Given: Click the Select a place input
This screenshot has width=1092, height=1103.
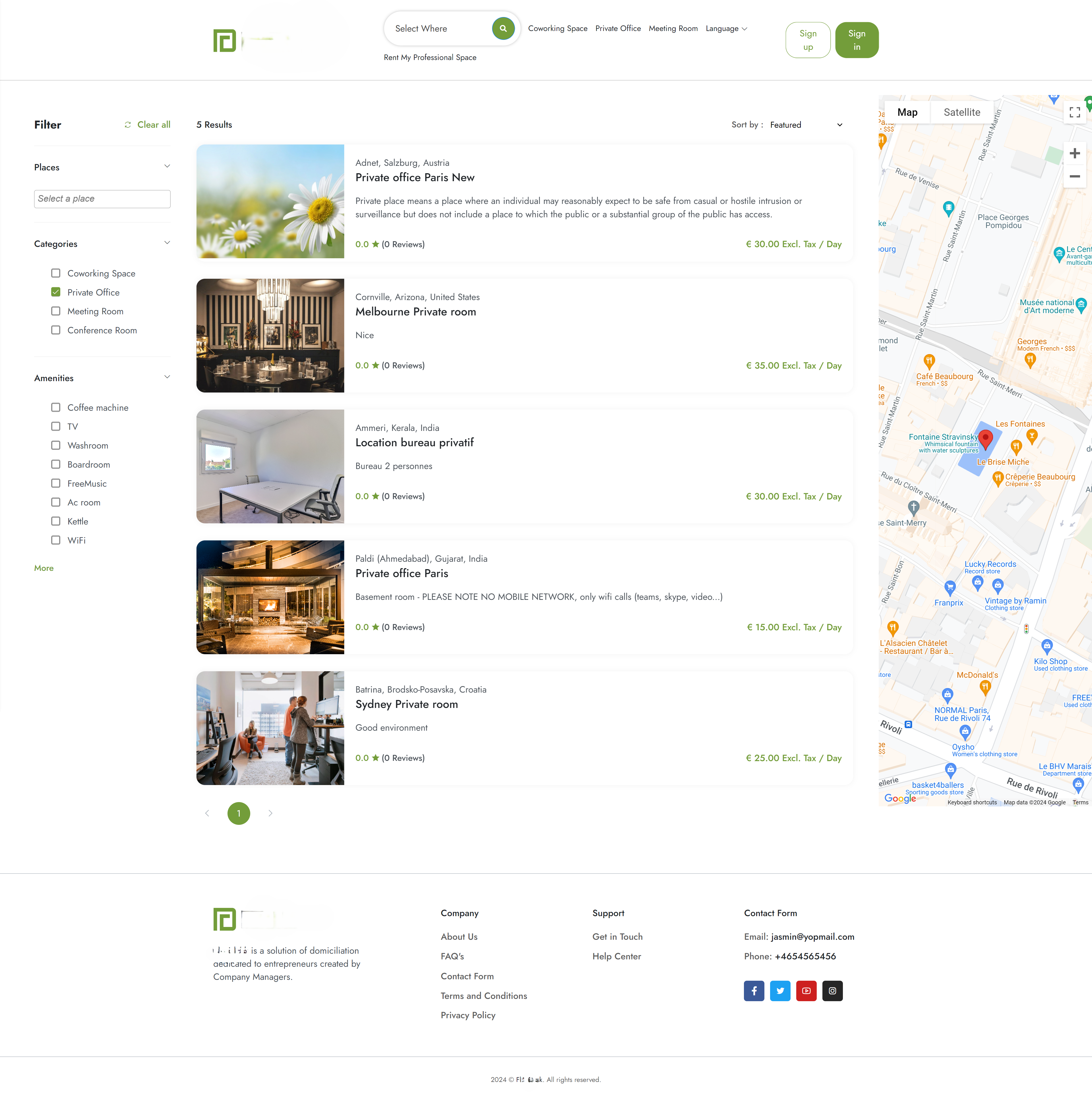Looking at the screenshot, I should pyautogui.click(x=102, y=199).
